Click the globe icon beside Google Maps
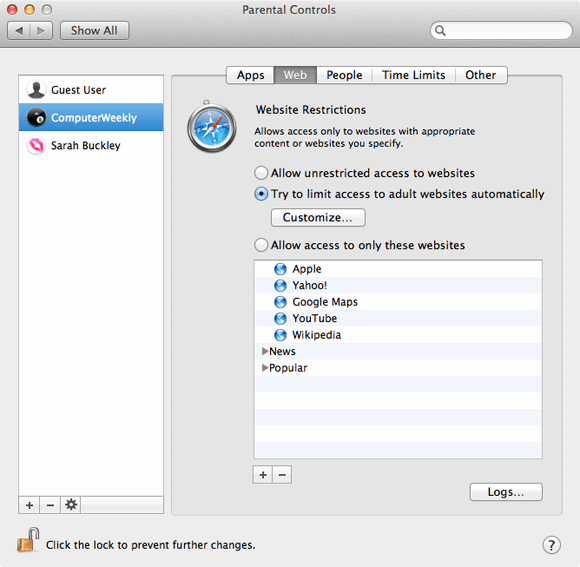Screen dimensions: 580x567 280,302
